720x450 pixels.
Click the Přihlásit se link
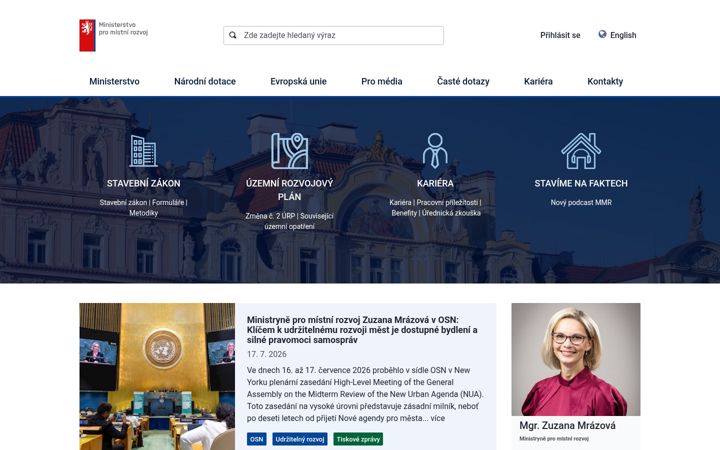click(560, 35)
